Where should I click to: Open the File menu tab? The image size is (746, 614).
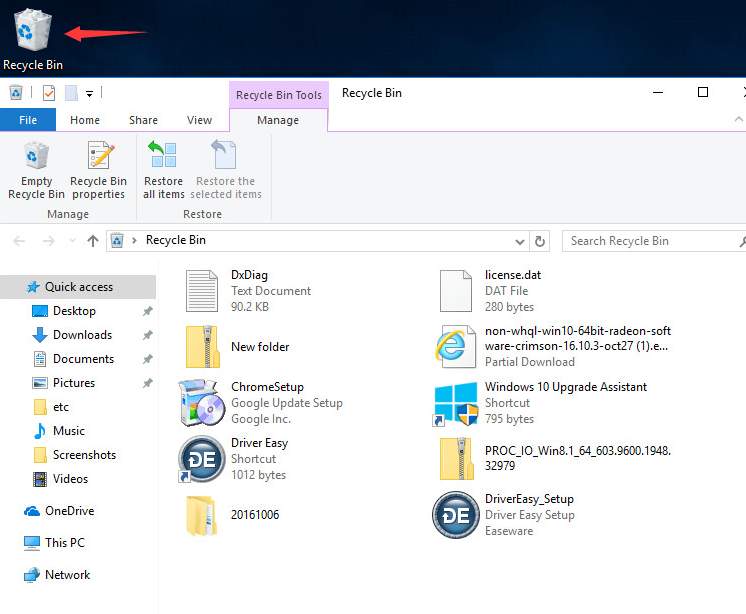[28, 120]
